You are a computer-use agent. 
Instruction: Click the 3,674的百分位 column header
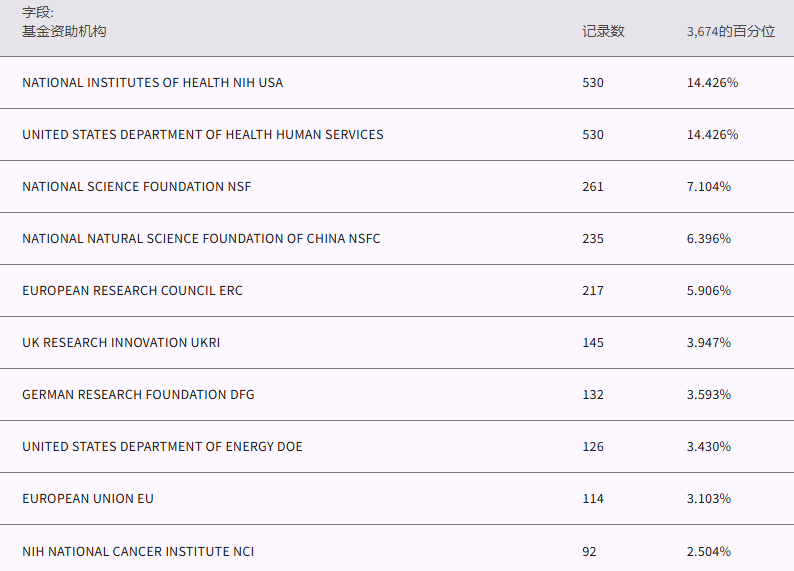coord(730,31)
